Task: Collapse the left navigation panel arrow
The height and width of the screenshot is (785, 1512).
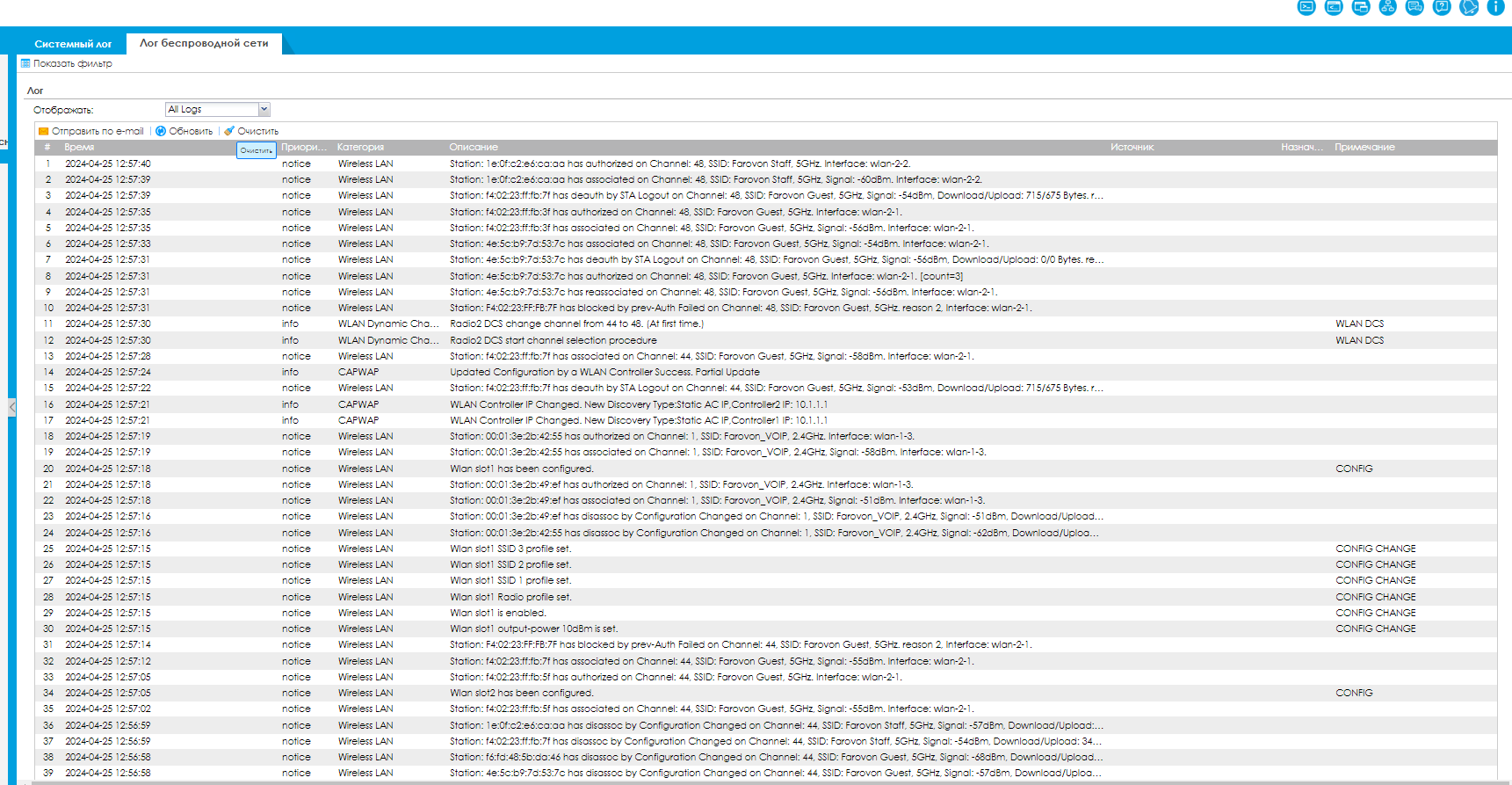Action: click(x=11, y=407)
